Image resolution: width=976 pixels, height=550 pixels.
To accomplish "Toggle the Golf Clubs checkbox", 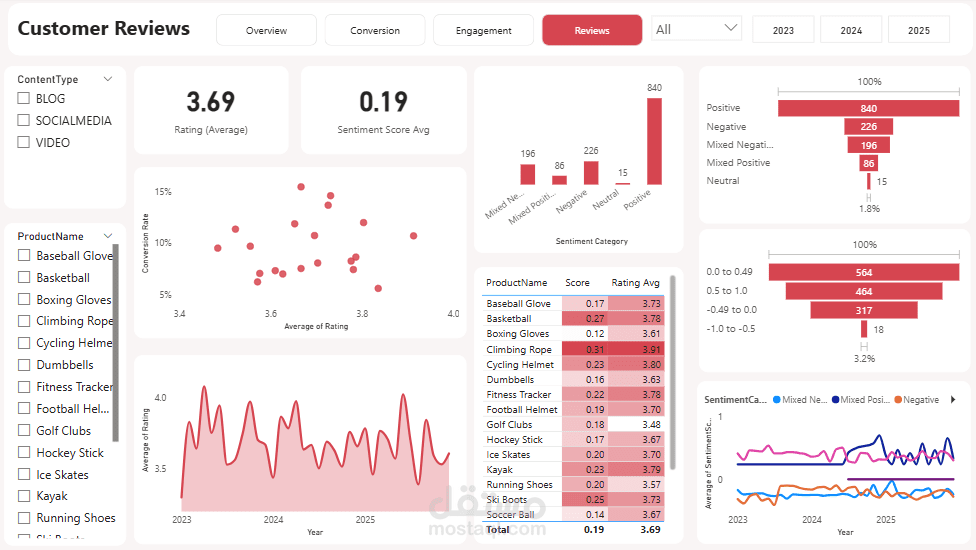I will [x=24, y=431].
